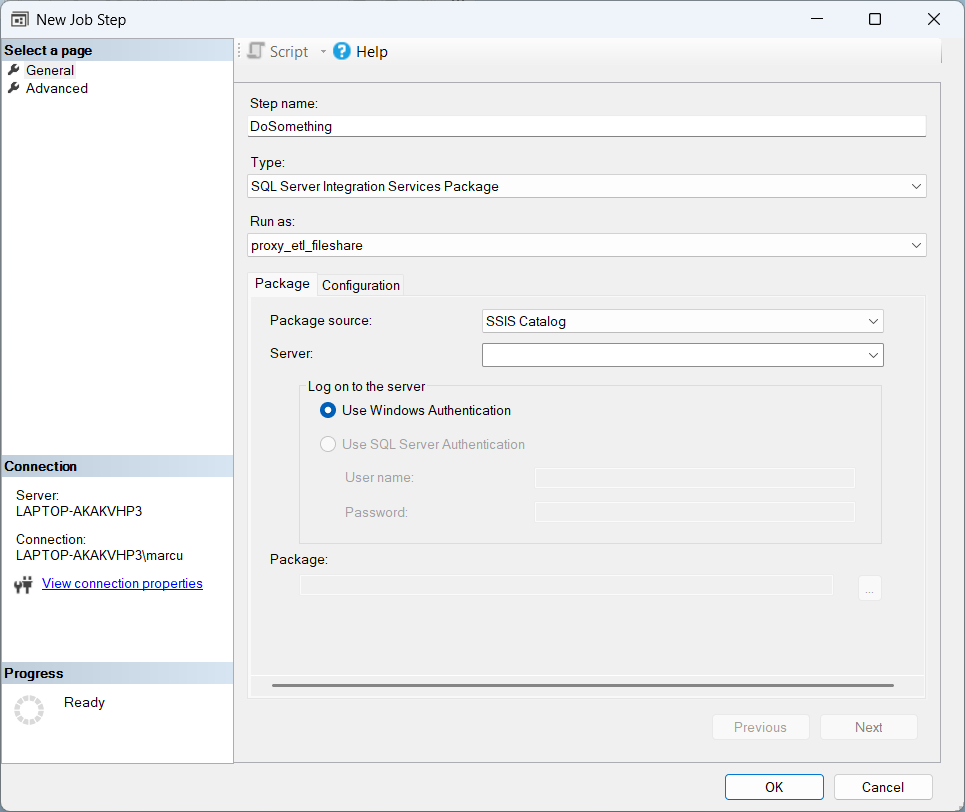965x812 pixels.
Task: Minimize the New Job Step window
Action: pos(817,19)
